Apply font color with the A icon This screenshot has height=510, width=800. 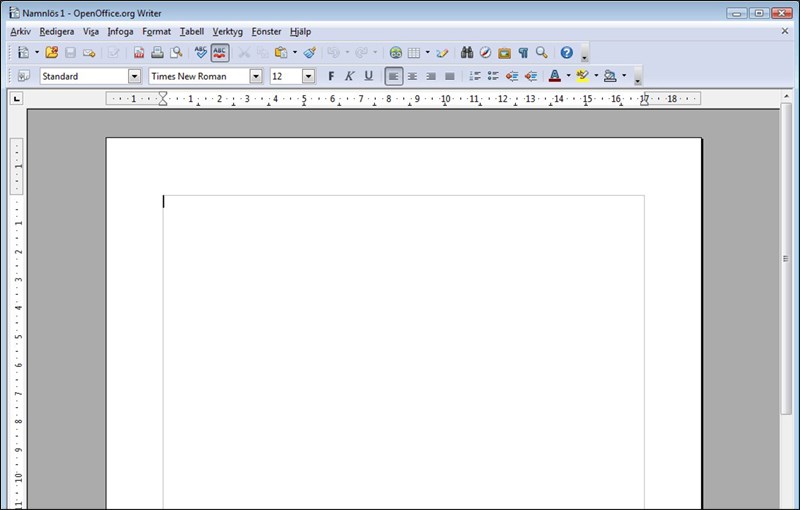555,76
